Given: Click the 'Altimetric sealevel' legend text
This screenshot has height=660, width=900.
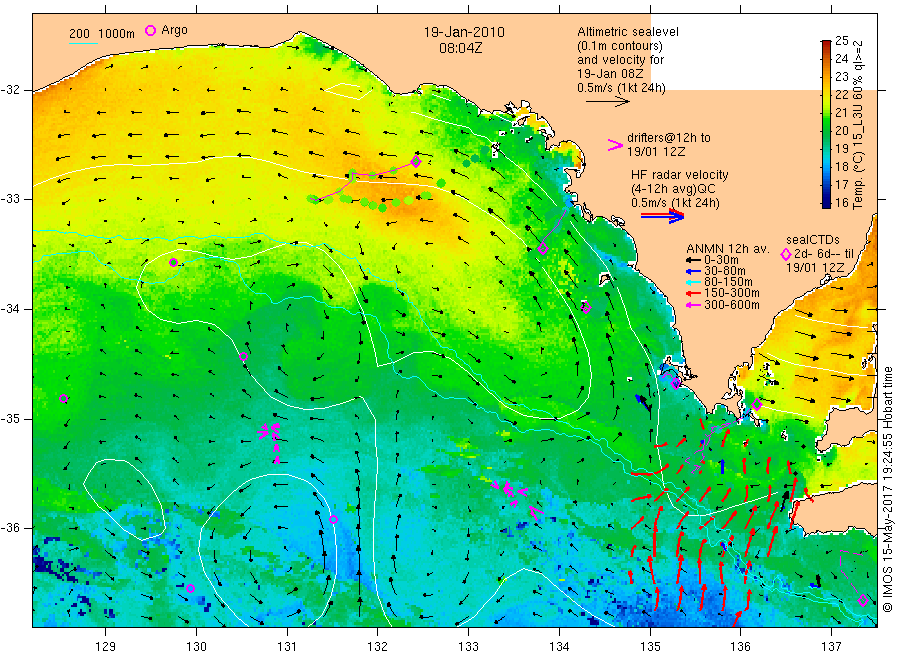Looking at the screenshot, I should pos(628,32).
